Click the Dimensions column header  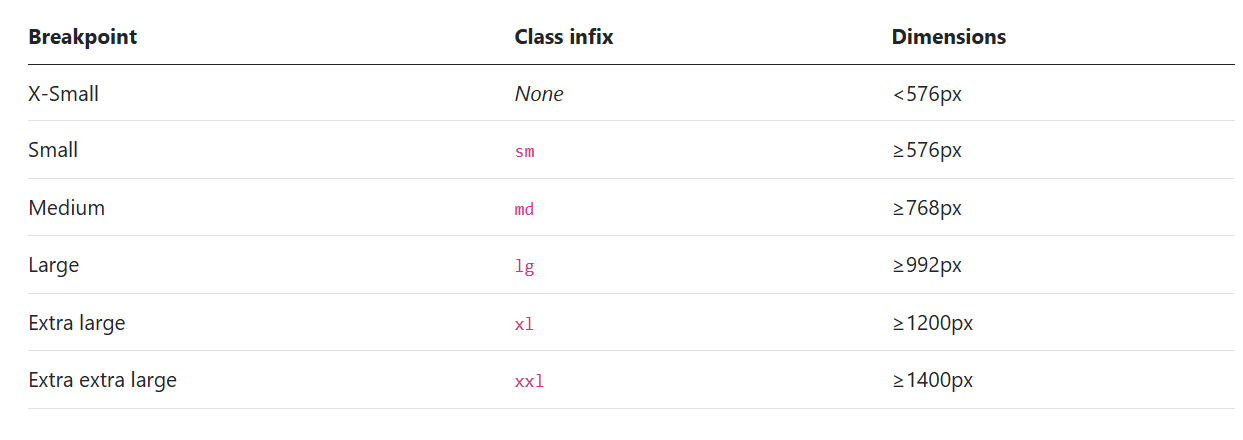[948, 37]
